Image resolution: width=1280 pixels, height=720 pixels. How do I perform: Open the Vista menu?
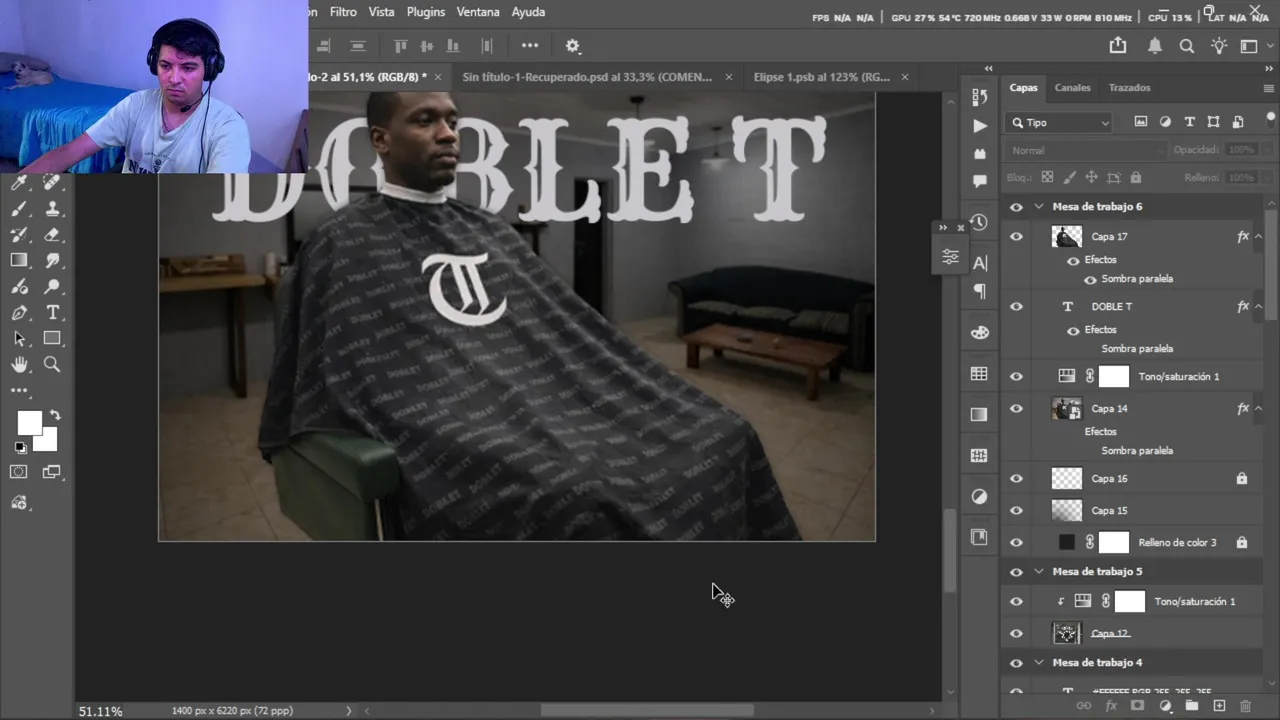click(381, 12)
